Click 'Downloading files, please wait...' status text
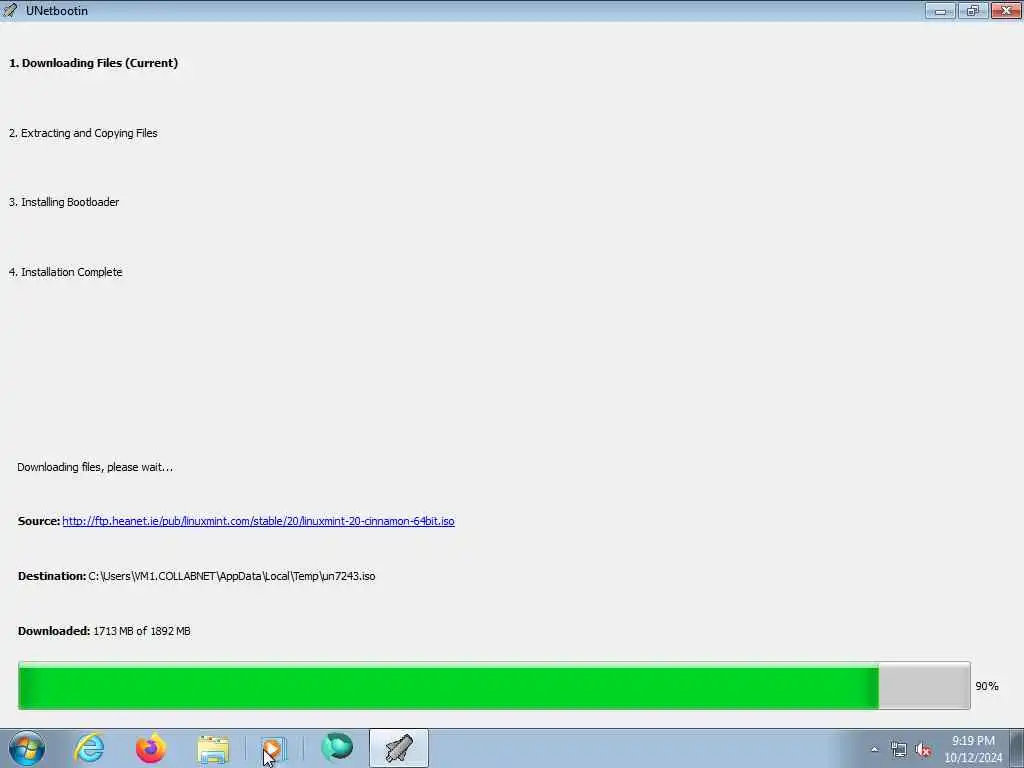This screenshot has height=768, width=1024. pyautogui.click(x=95, y=467)
